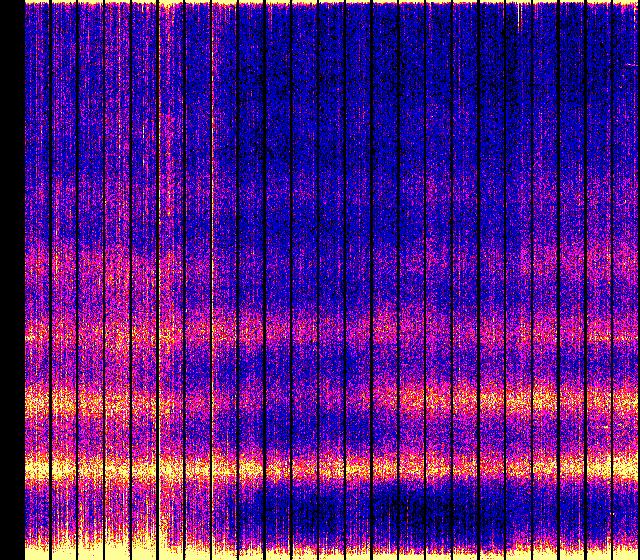Click the black margin strip at left edge

11,280
